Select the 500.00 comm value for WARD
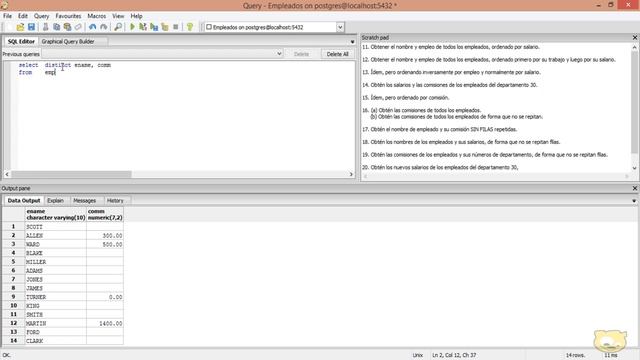Viewport: 640px width, 360px height. pyautogui.click(x=105, y=244)
